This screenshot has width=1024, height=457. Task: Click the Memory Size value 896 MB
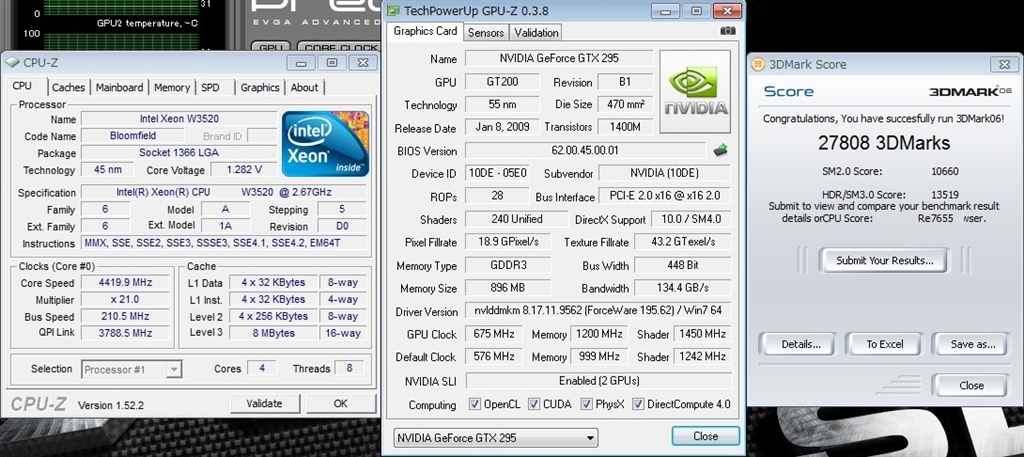click(x=507, y=288)
